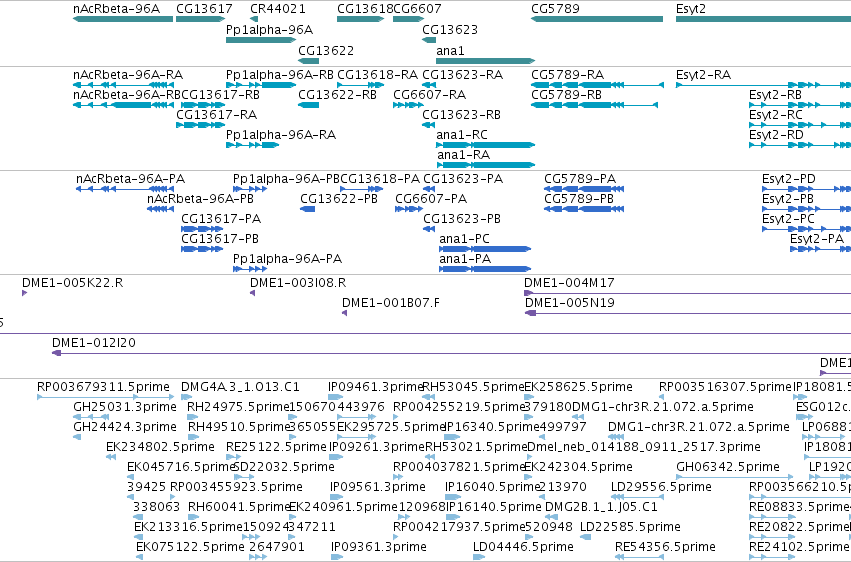
Task: Select the CR44021 gene glyph
Action: point(254,19)
